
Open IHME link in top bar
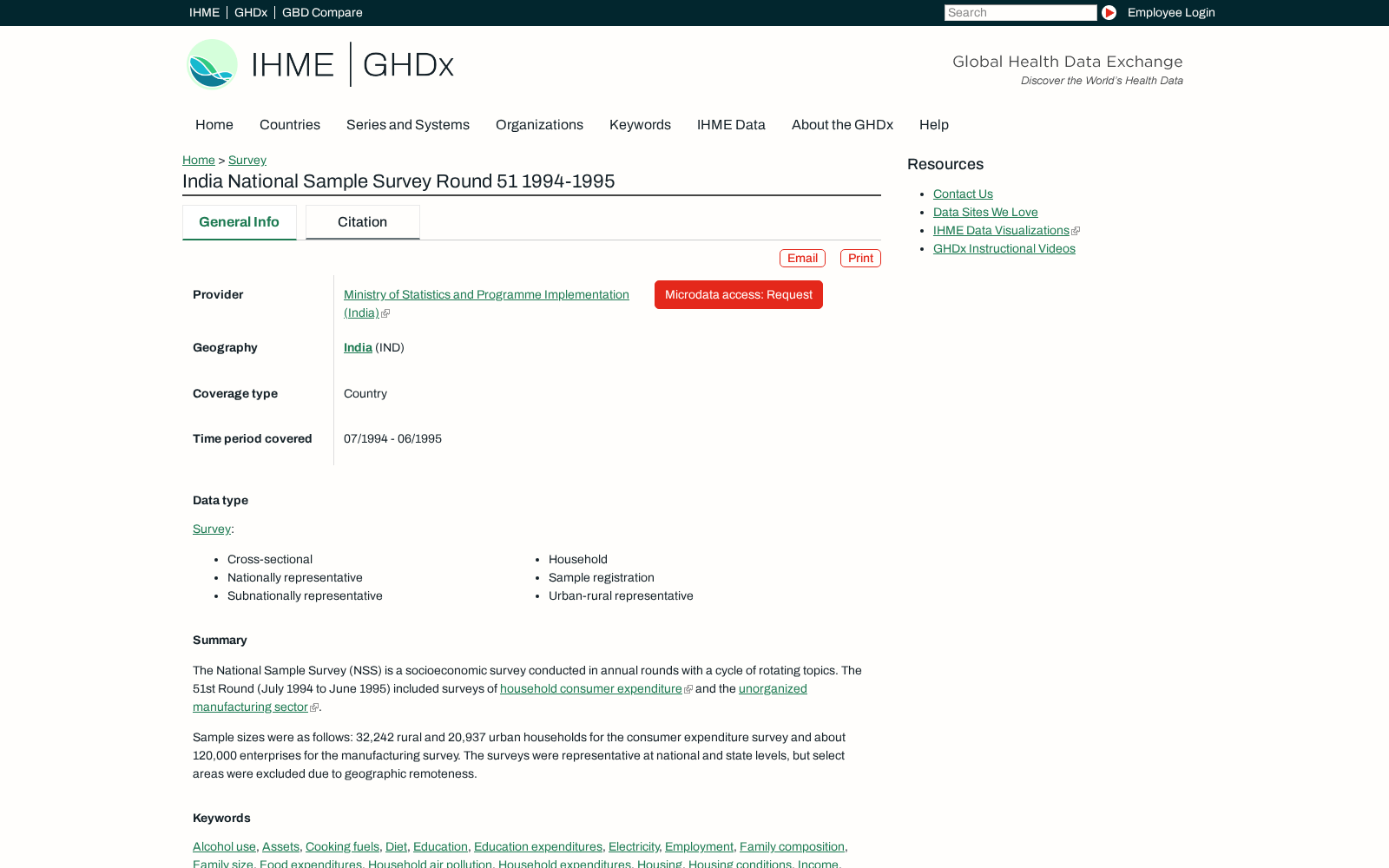204,12
